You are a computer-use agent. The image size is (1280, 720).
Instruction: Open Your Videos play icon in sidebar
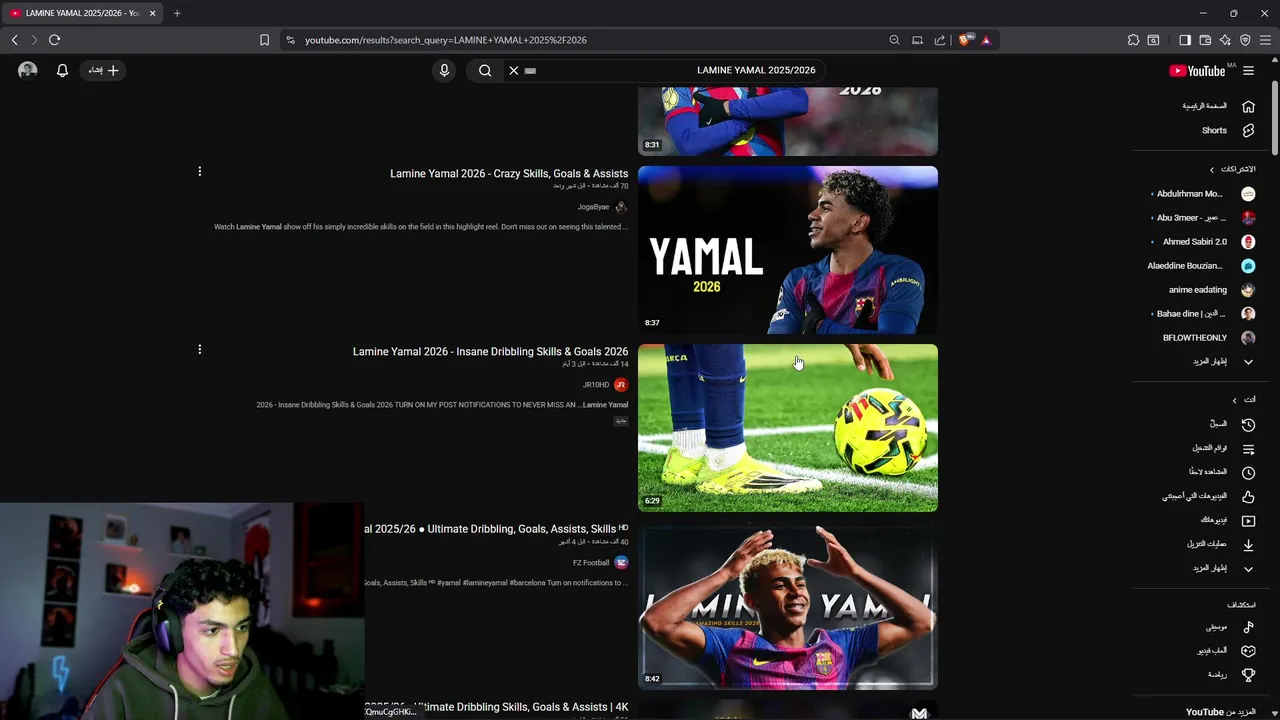1248,520
